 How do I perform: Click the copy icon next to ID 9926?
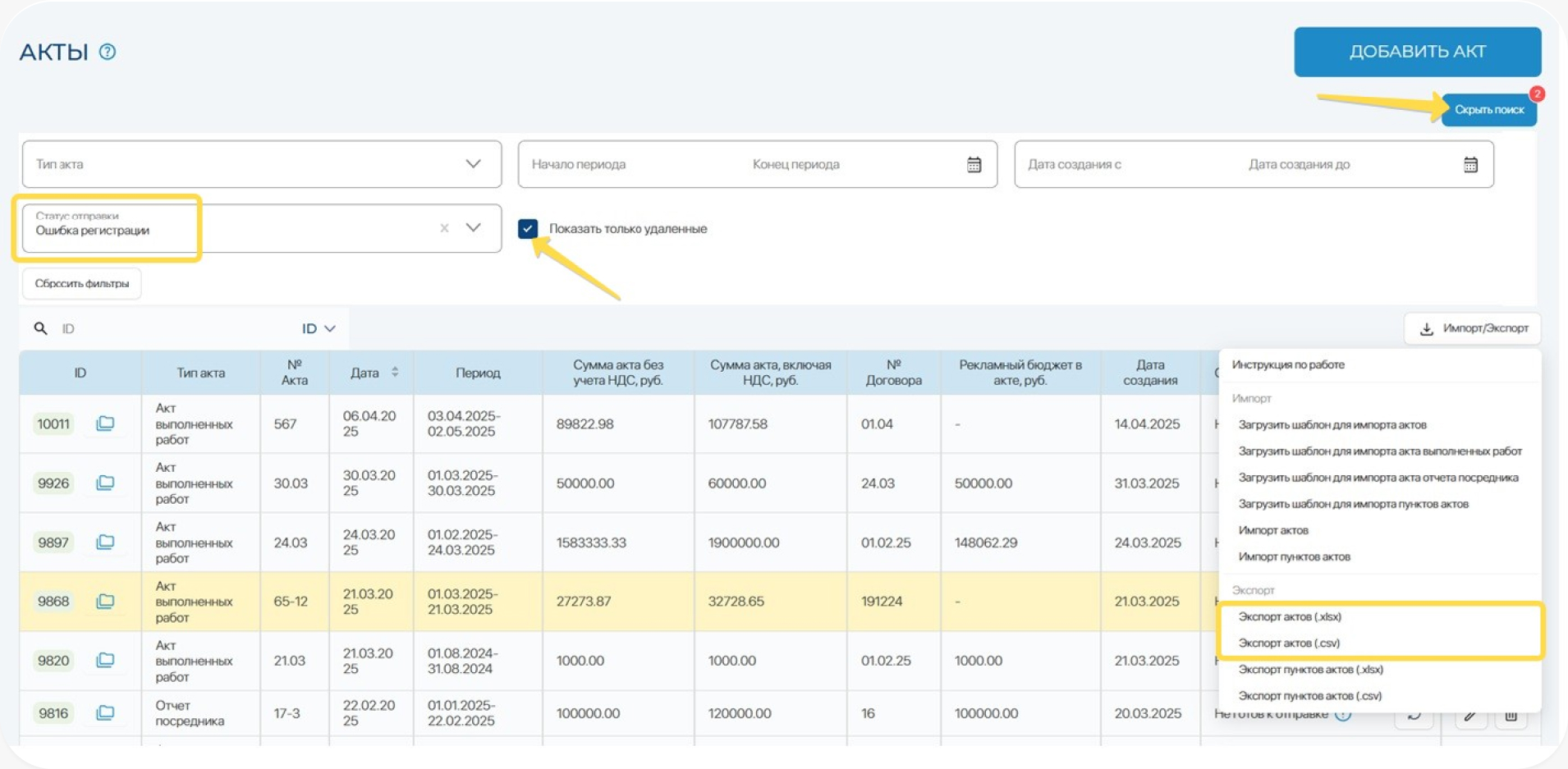coord(105,483)
